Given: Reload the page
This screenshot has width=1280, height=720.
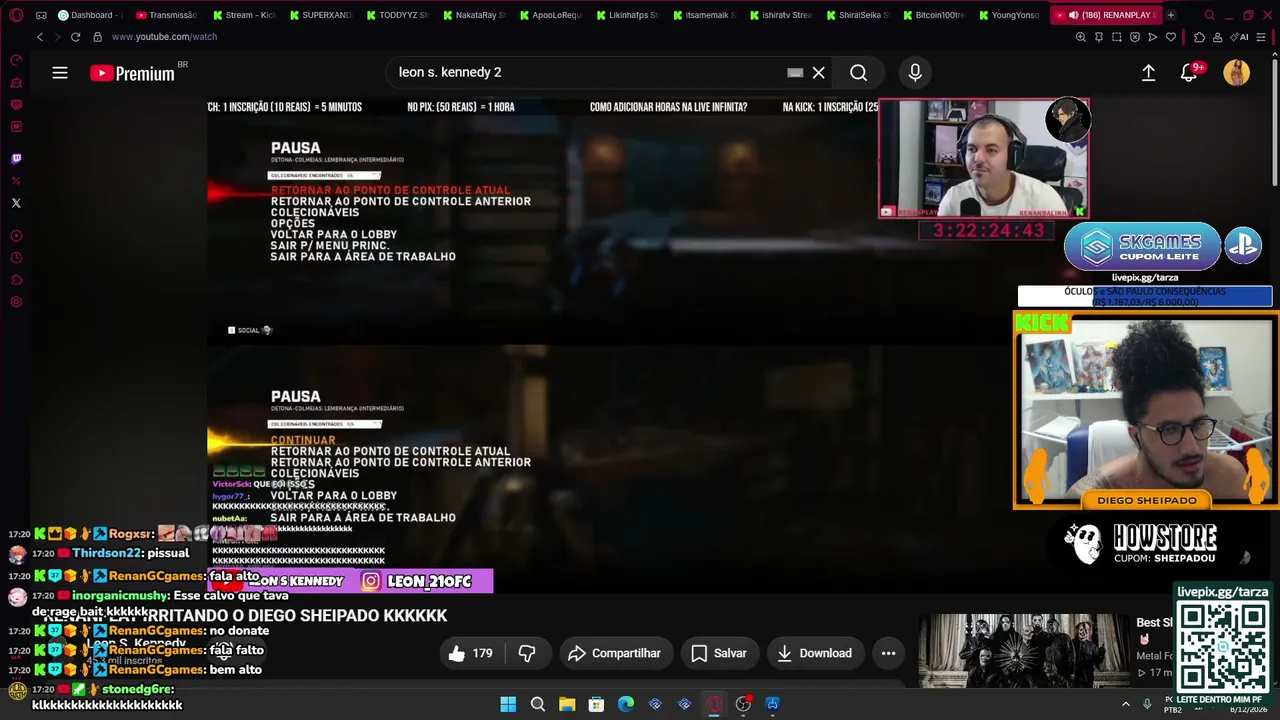Looking at the screenshot, I should coord(75,37).
